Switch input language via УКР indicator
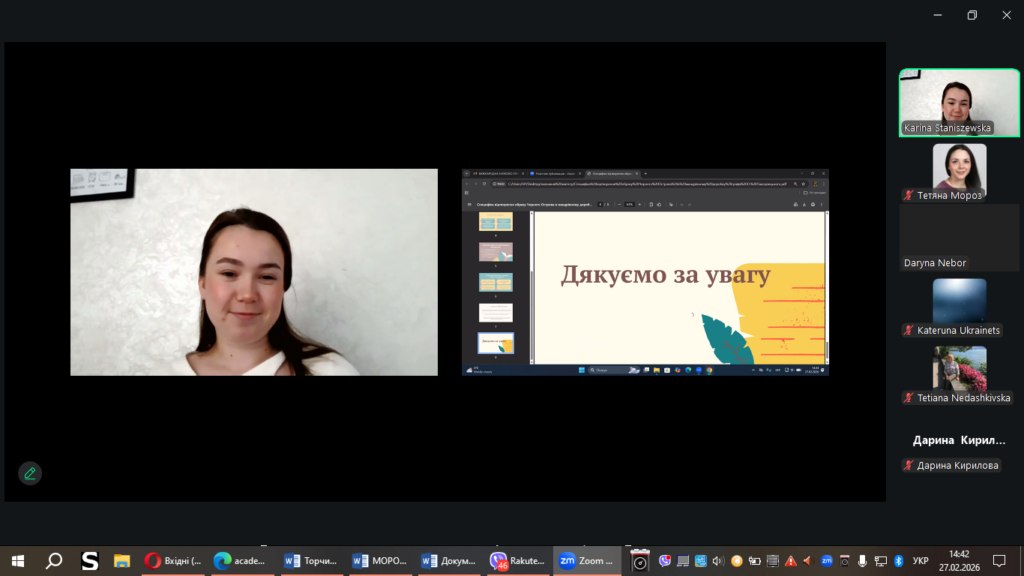This screenshot has height=576, width=1024. [921, 561]
